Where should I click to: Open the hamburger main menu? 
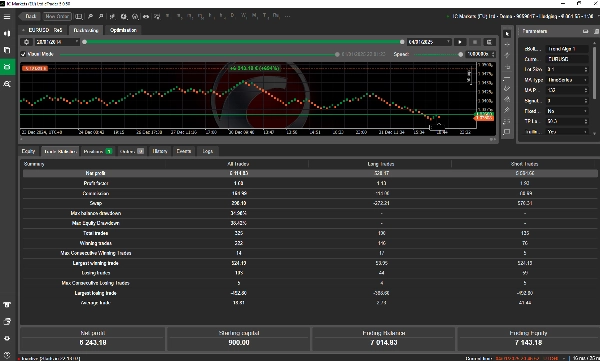click(x=7, y=16)
